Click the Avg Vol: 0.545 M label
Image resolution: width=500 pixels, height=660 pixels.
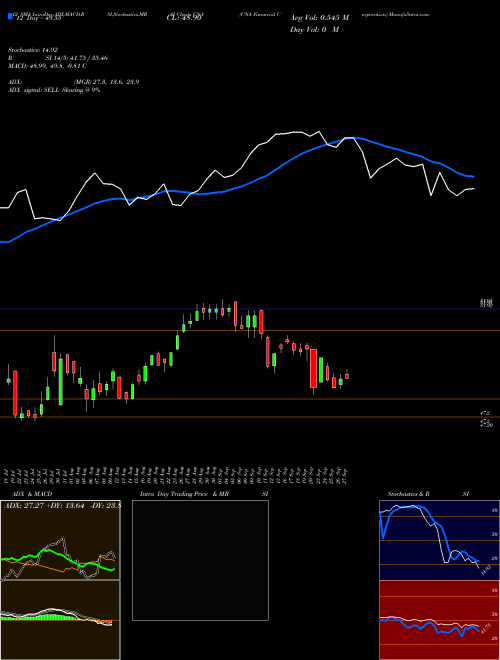click(319, 18)
